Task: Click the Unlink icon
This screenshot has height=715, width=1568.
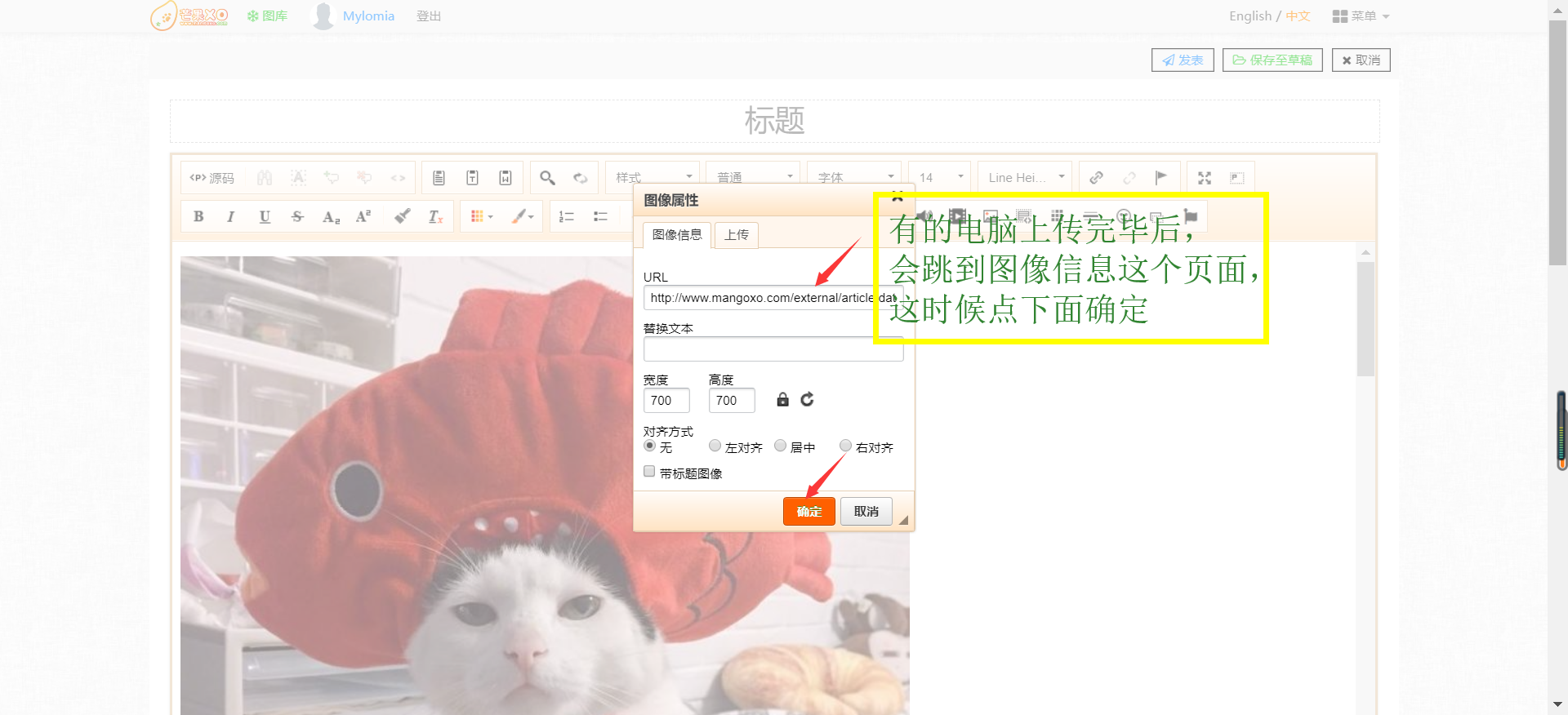Action: click(1129, 178)
